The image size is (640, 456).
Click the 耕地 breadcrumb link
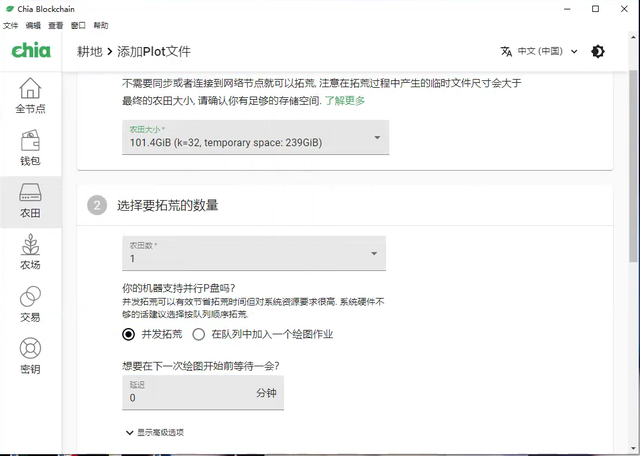(x=89, y=51)
